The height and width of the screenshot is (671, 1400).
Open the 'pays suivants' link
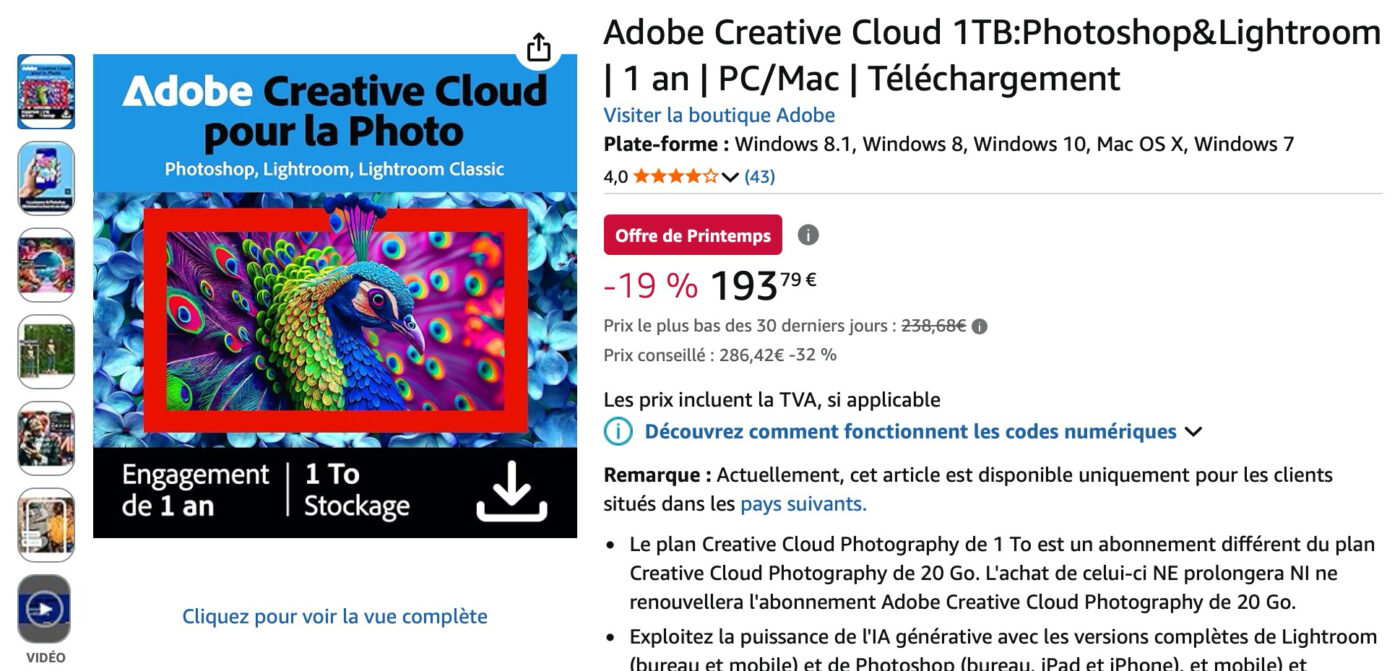[803, 504]
